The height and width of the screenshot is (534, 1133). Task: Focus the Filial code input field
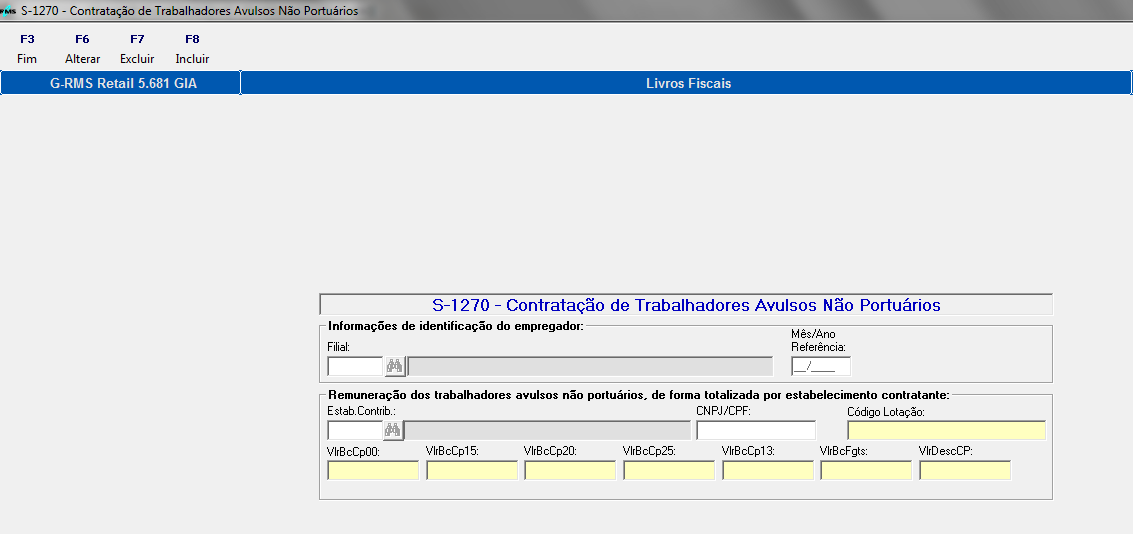click(x=355, y=366)
